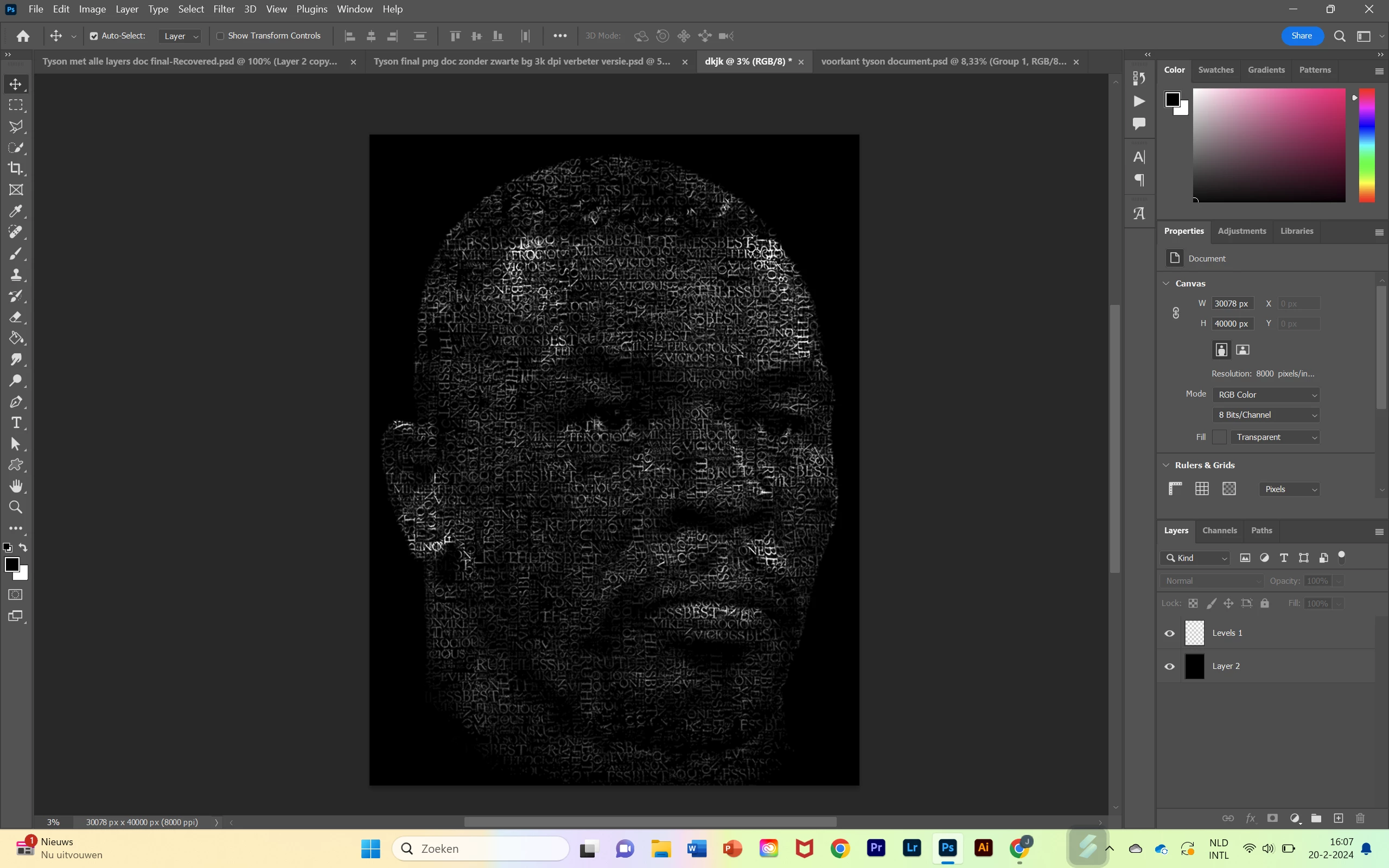Select the Hand tool
This screenshot has height=868, width=1389.
16,486
